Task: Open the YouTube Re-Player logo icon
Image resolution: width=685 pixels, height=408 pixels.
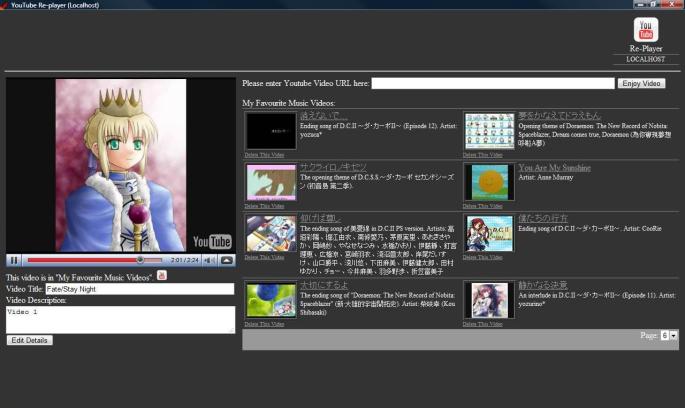Action: tap(646, 30)
